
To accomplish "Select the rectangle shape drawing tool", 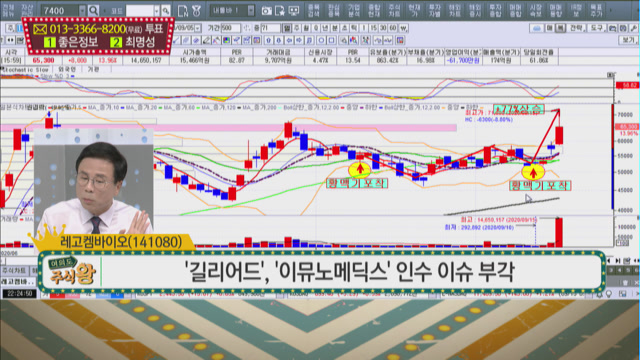I will 331,40.
